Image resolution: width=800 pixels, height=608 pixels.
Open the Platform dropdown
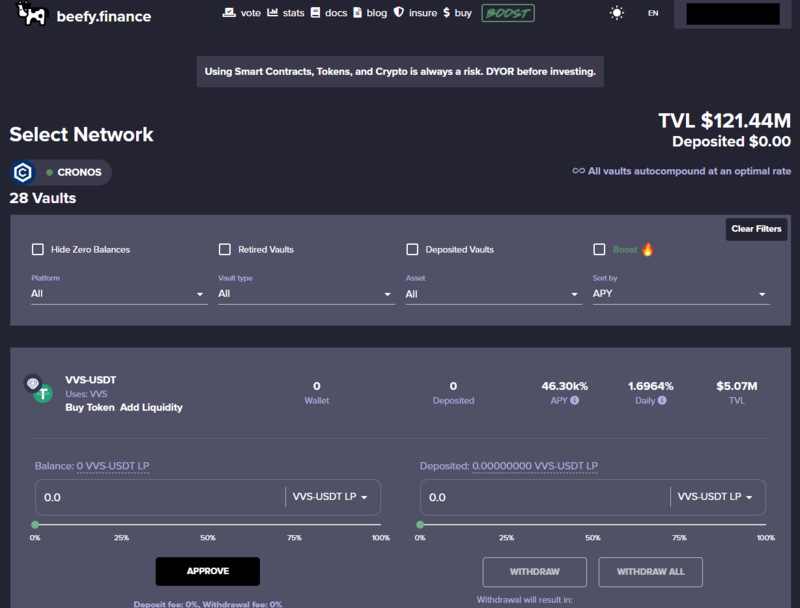(x=119, y=294)
